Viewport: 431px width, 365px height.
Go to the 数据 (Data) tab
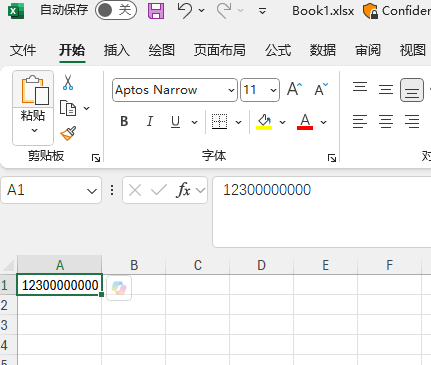323,50
